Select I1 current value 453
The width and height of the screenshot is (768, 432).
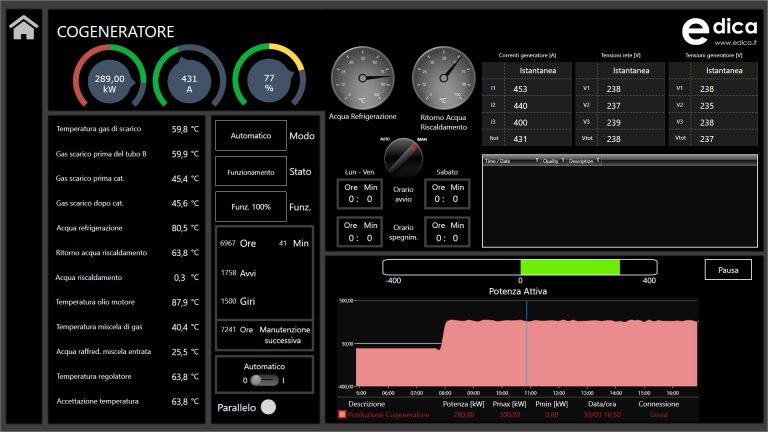(520, 89)
